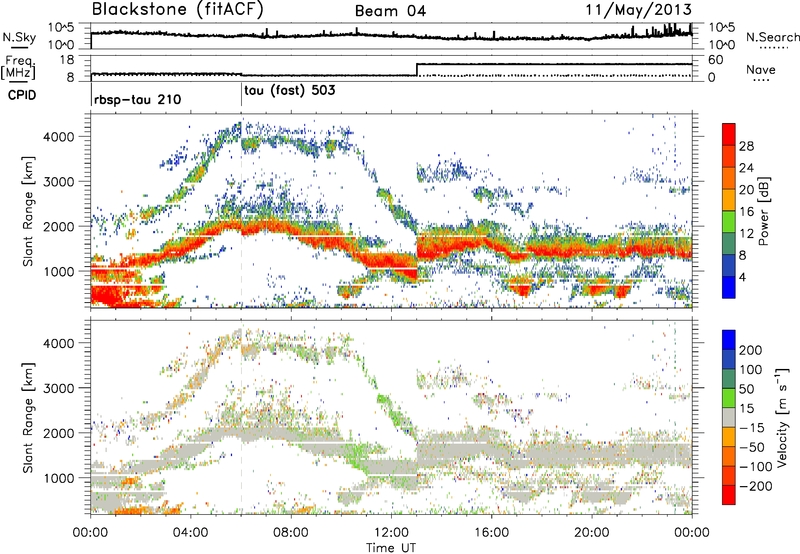Click the '18' tick on the frequency axis

point(67,60)
